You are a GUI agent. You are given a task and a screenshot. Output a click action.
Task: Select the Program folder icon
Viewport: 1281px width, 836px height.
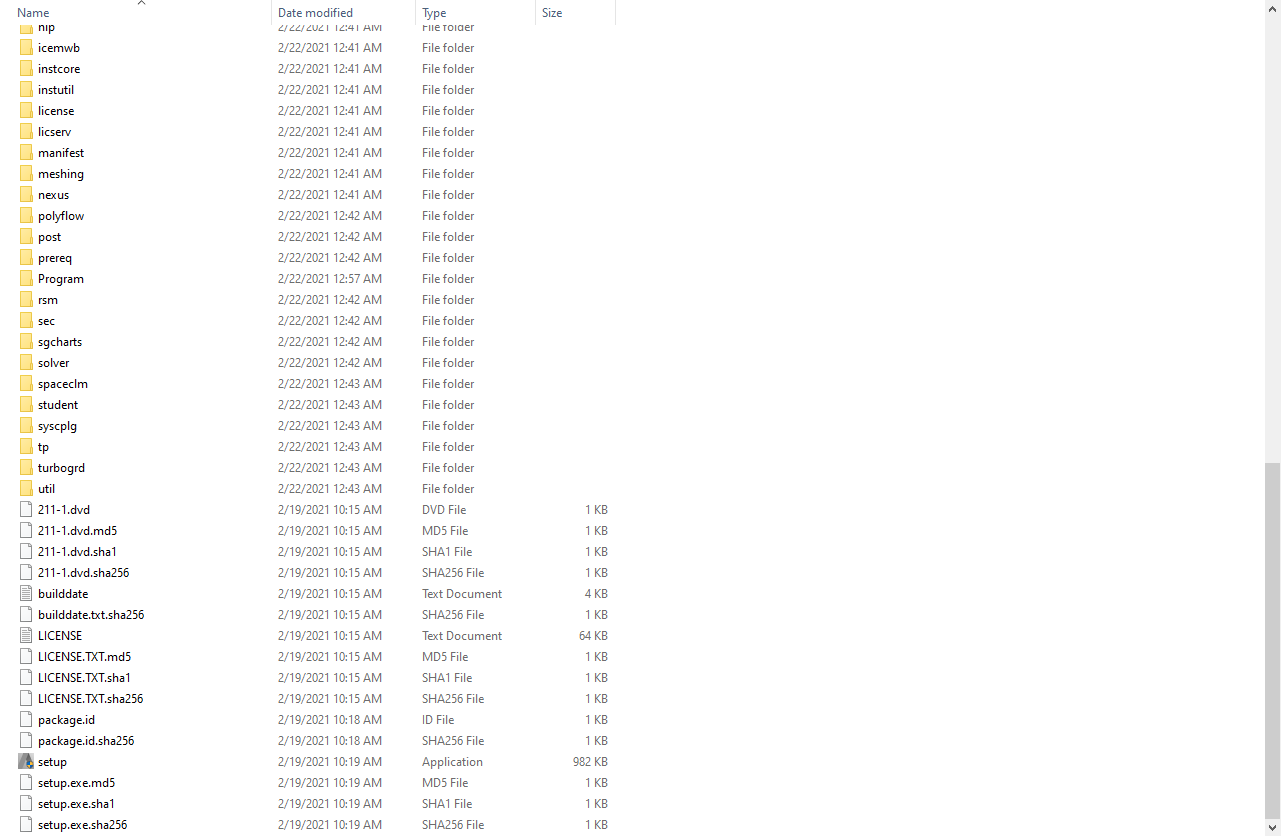pyautogui.click(x=26, y=279)
